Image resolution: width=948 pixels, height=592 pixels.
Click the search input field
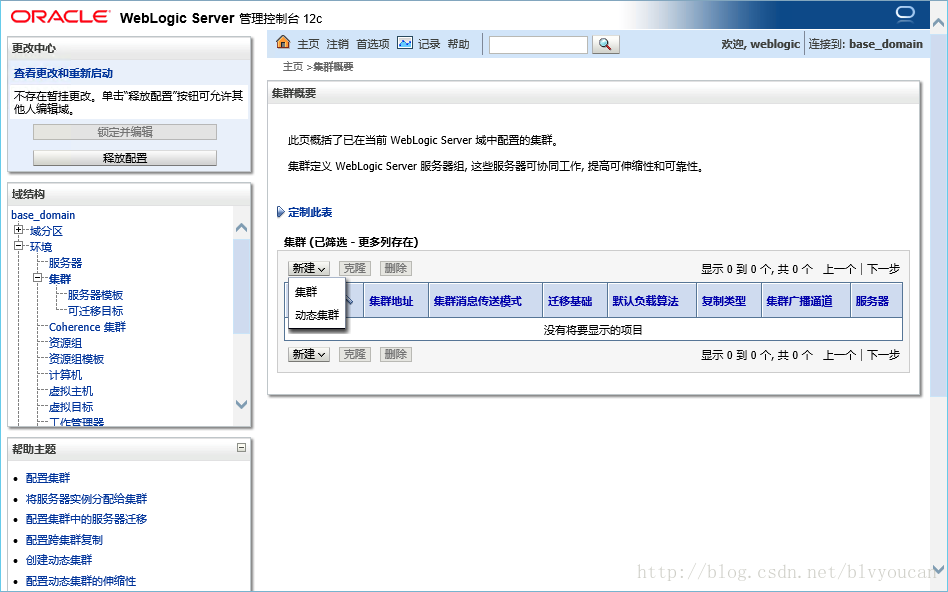(538, 44)
